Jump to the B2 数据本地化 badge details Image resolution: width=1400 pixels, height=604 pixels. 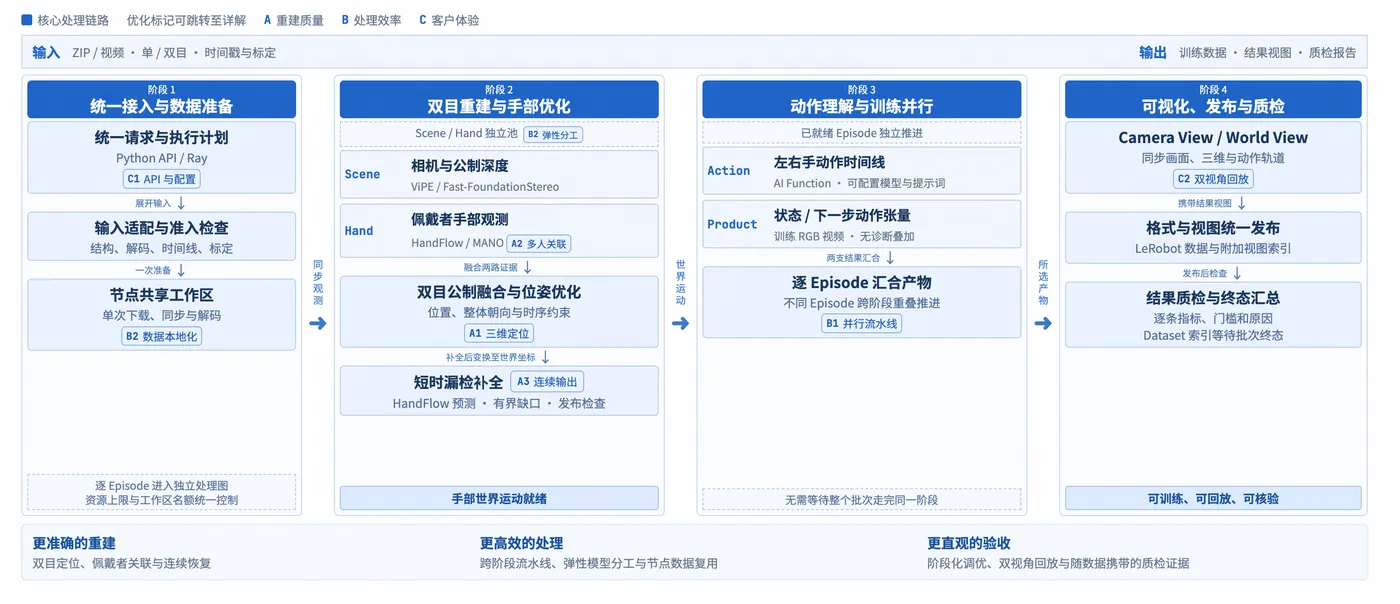tap(161, 336)
